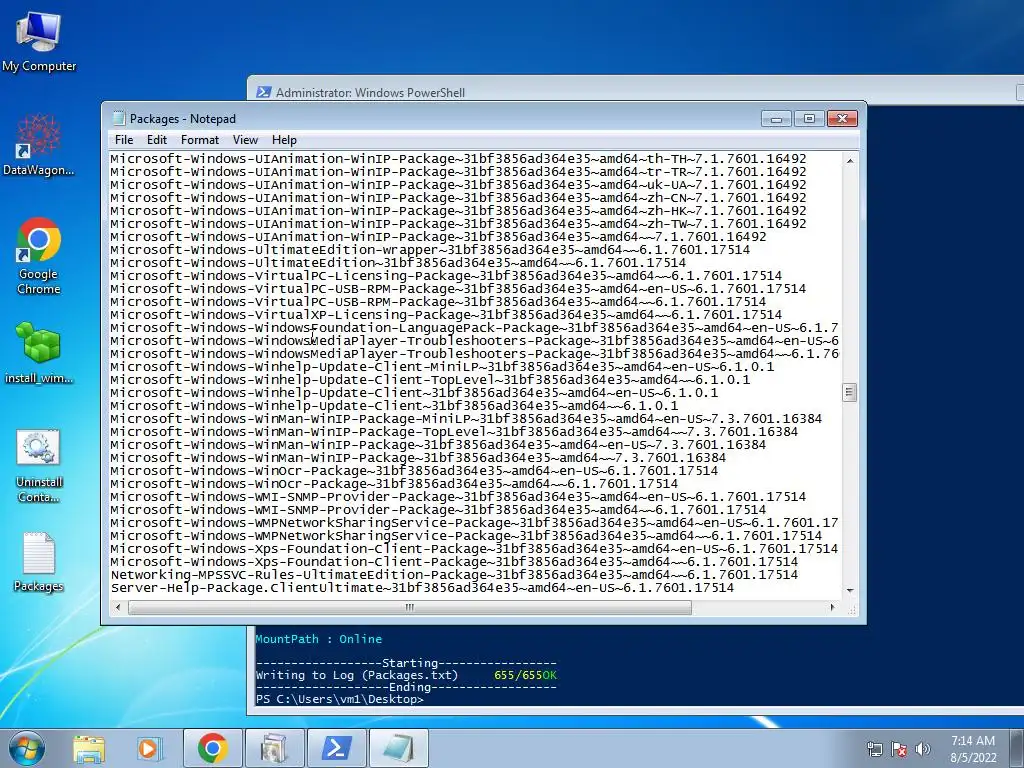Click the Administrator: Windows PowerShell title bar

coord(633,92)
